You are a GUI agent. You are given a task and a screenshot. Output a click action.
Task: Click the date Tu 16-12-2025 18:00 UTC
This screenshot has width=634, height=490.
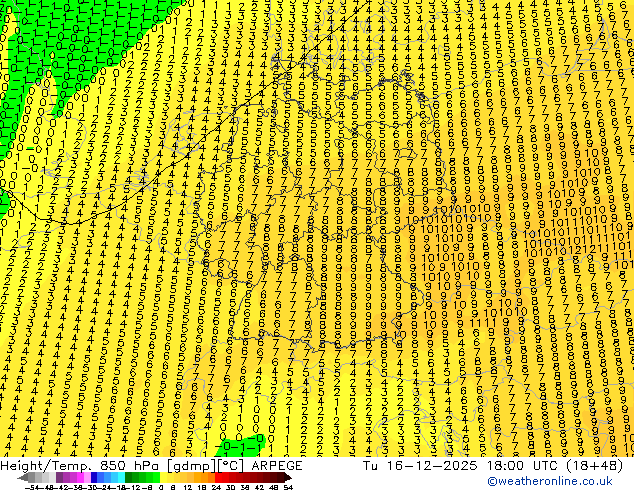pos(459,466)
